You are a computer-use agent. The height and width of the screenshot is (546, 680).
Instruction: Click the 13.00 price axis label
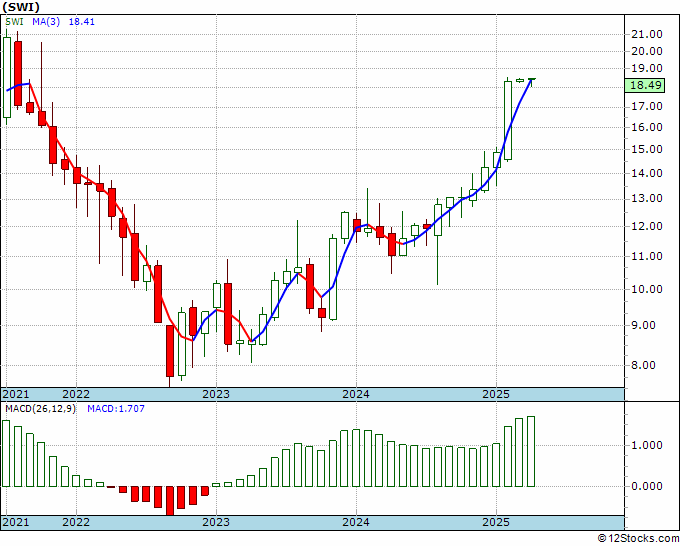click(647, 199)
